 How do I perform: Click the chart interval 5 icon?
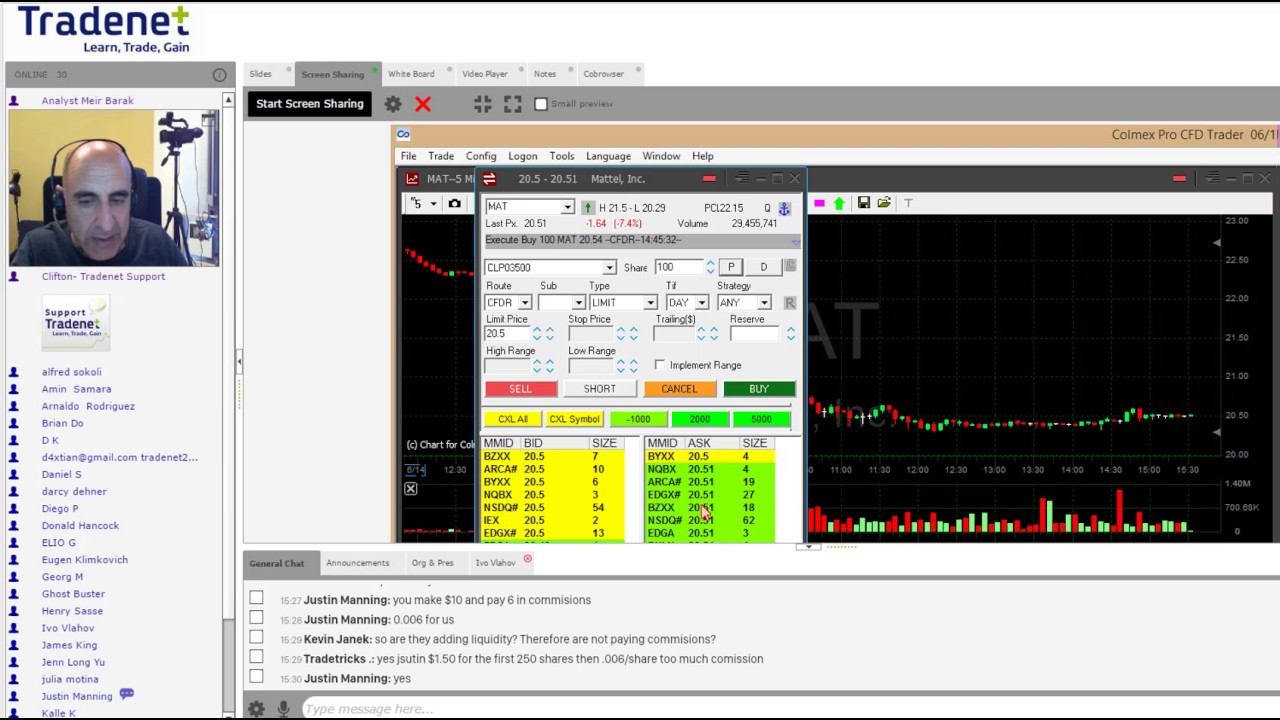(416, 203)
